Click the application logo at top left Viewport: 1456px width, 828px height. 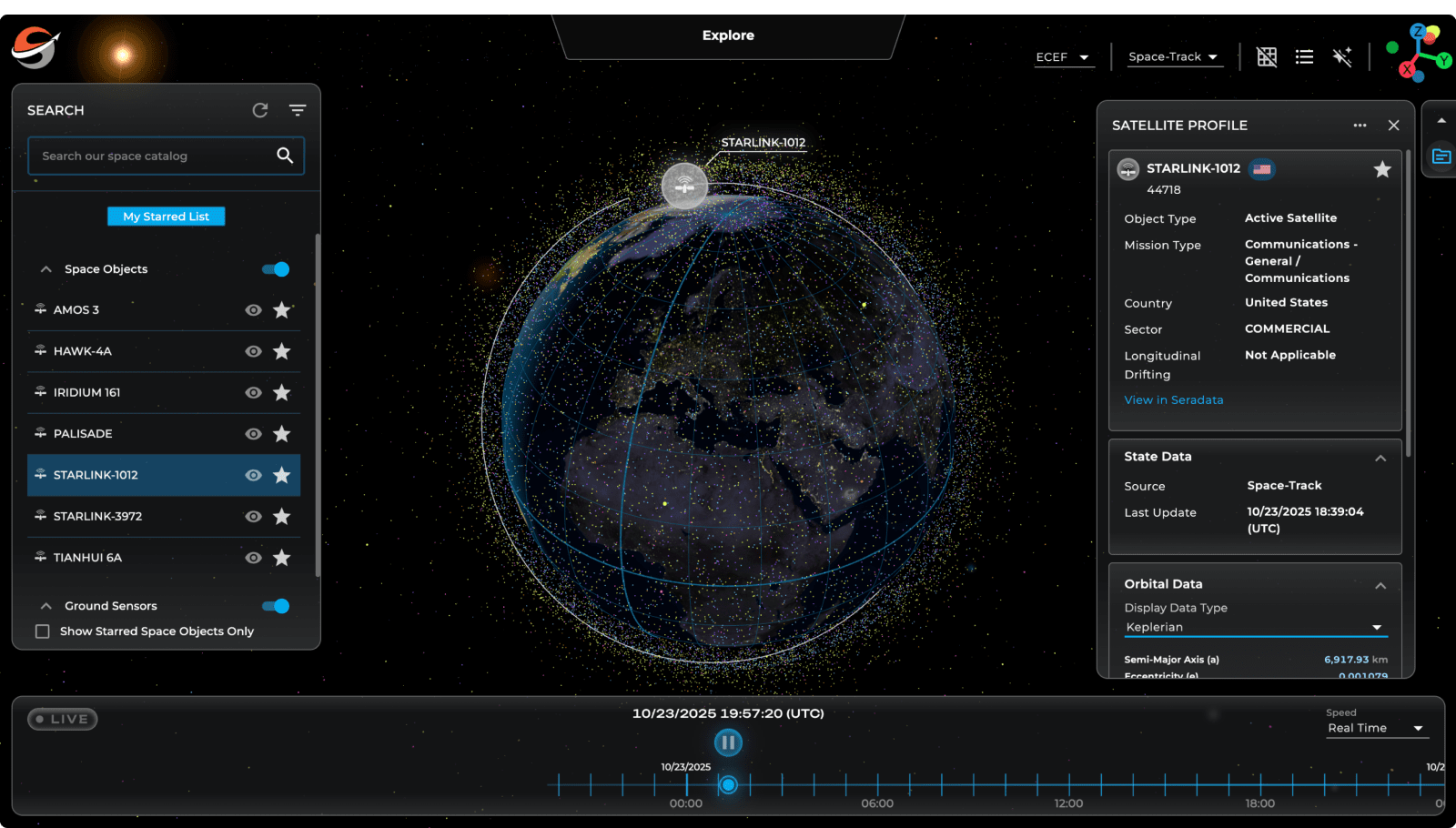pos(35,47)
